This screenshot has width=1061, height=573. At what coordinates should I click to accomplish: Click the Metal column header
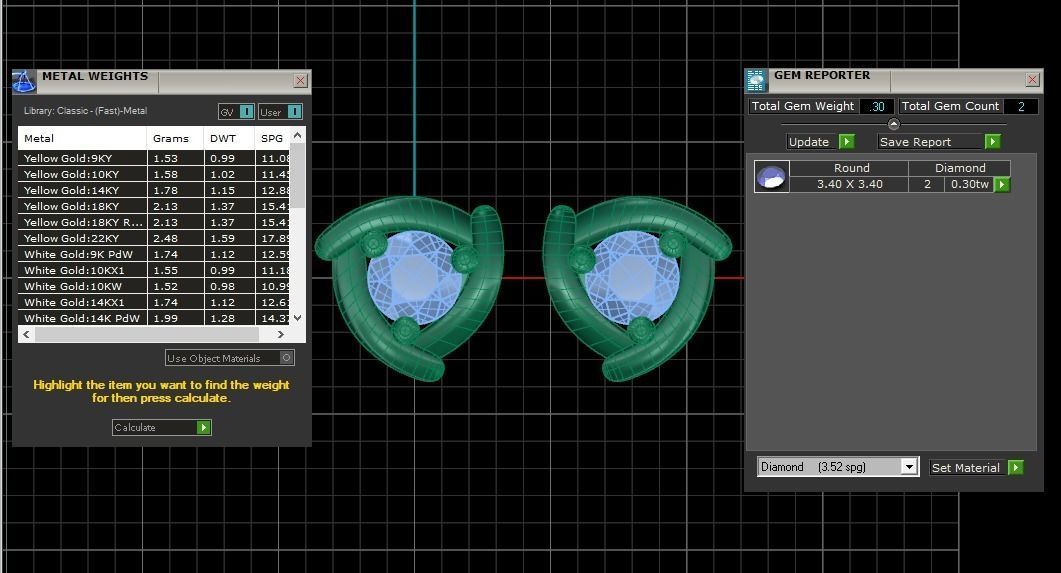pos(83,138)
